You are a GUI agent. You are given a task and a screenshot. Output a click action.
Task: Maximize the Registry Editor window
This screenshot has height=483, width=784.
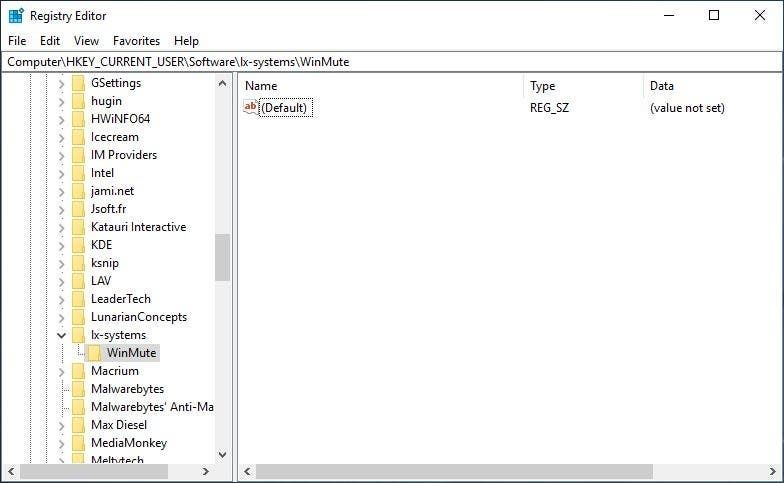(714, 16)
